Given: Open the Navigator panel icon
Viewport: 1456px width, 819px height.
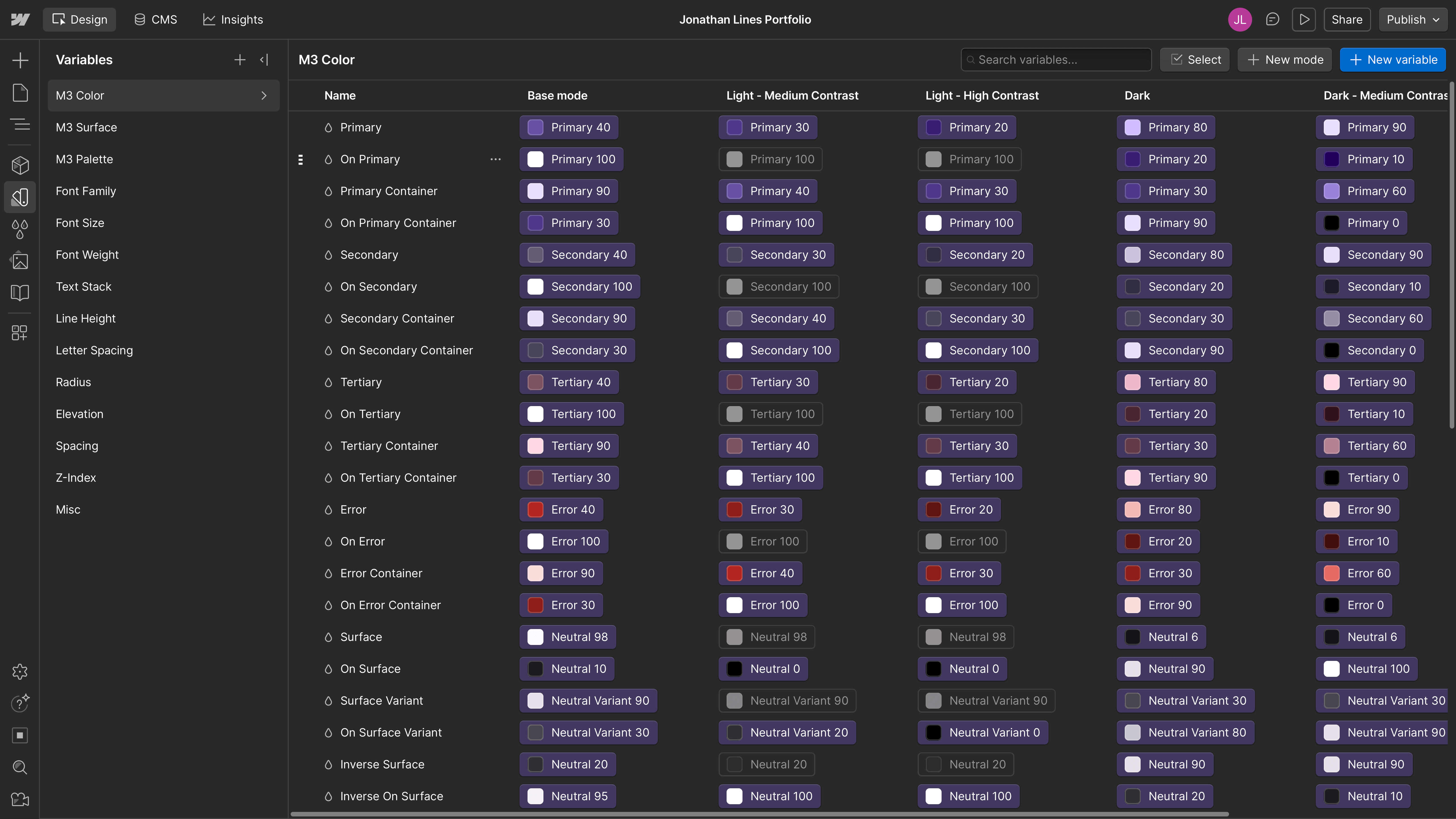Looking at the screenshot, I should (20, 124).
